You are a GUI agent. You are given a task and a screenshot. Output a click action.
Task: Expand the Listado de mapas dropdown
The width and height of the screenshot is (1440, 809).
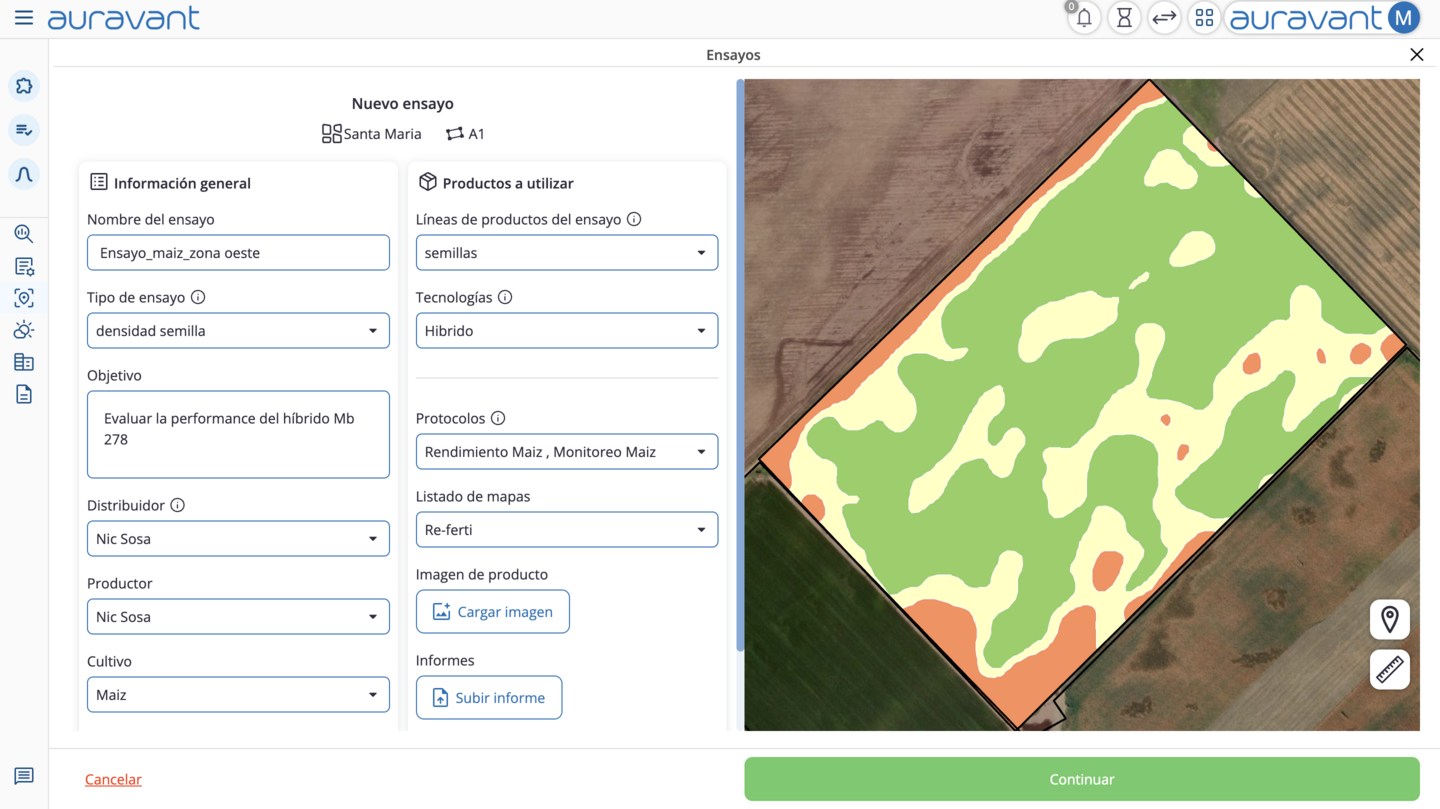coord(567,530)
